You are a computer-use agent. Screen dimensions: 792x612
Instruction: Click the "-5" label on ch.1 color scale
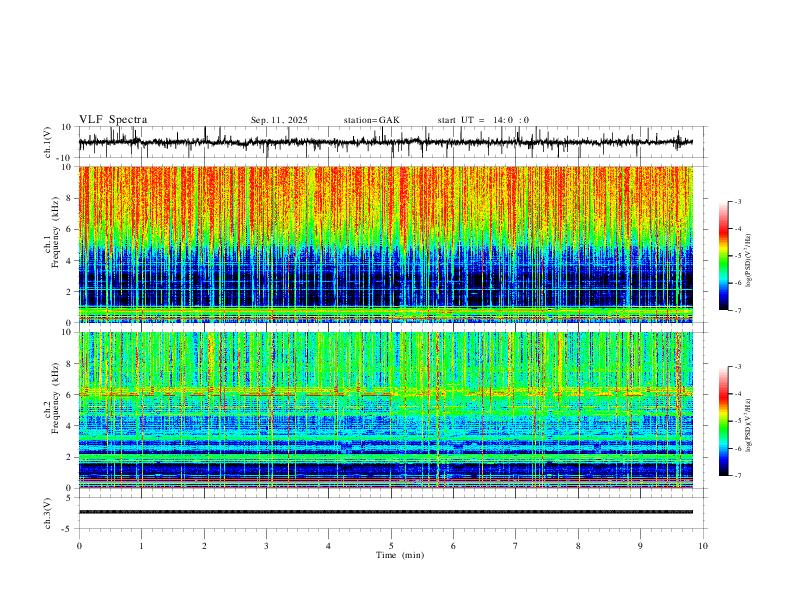click(738, 256)
